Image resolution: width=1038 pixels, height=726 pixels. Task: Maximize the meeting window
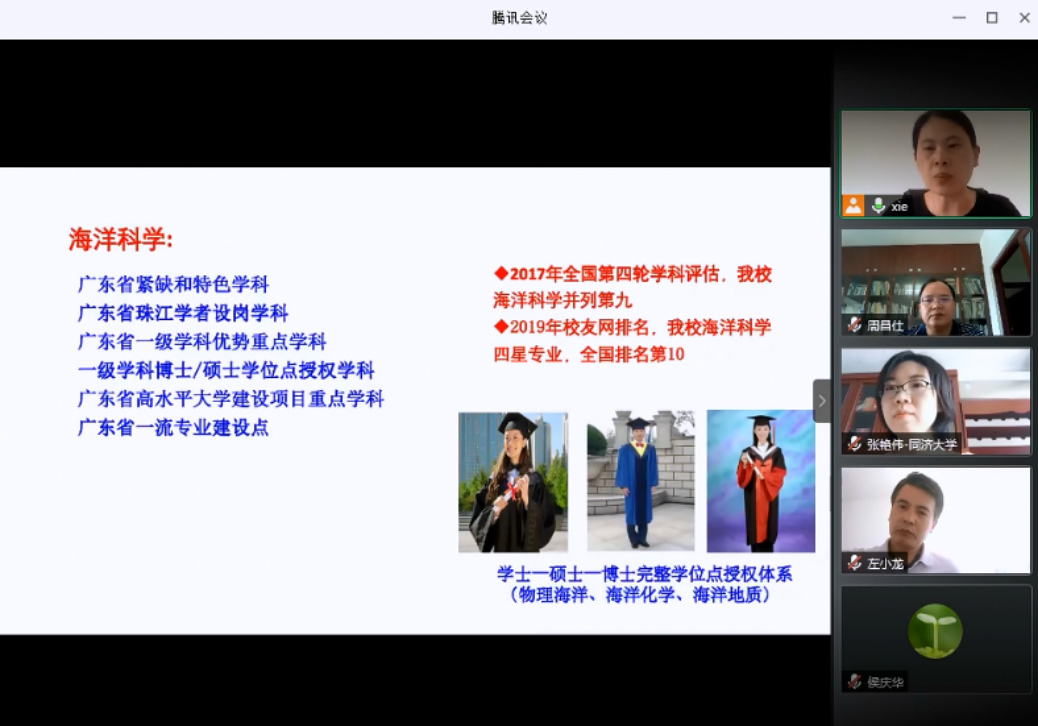pyautogui.click(x=991, y=17)
